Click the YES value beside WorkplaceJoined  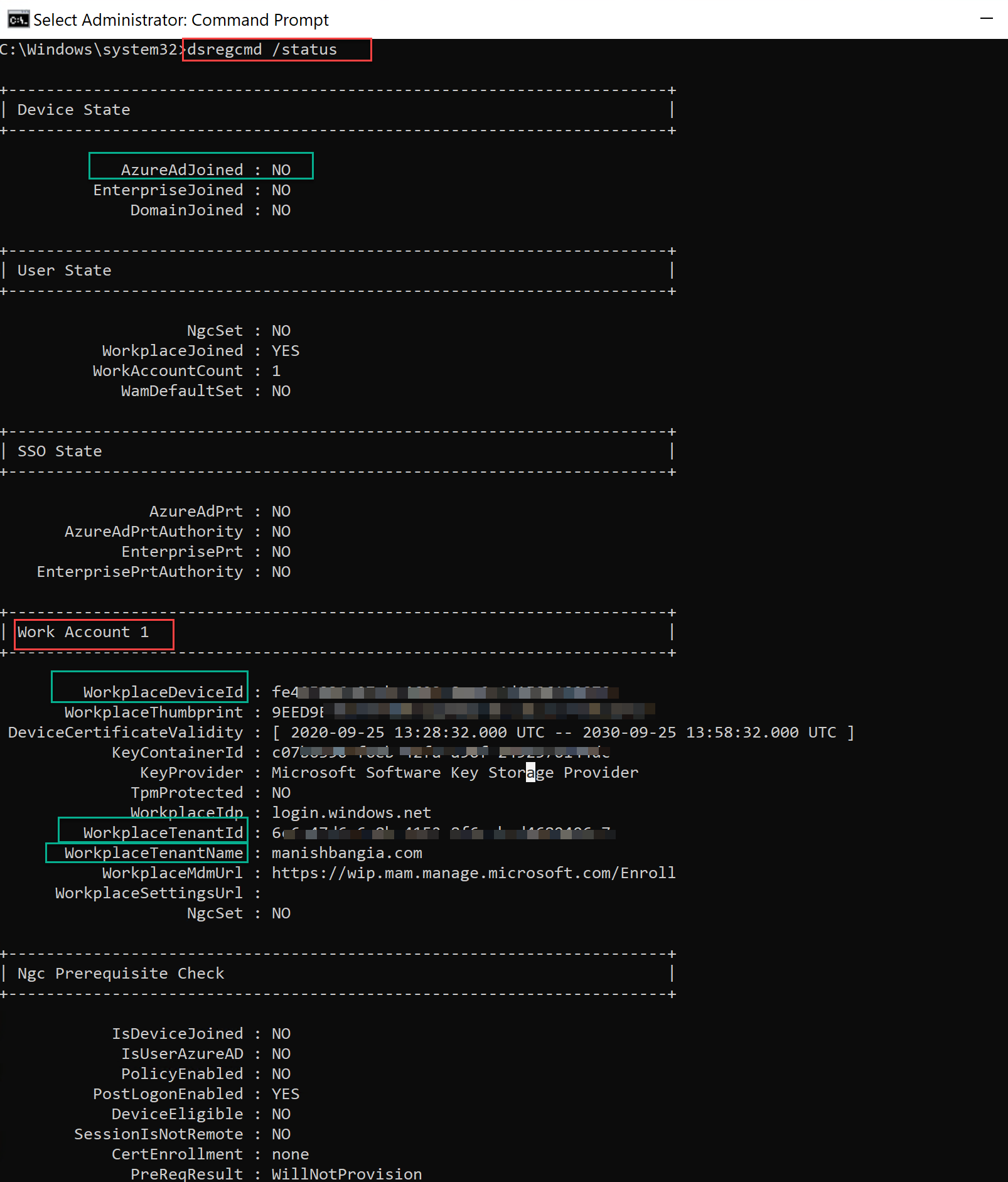(x=285, y=351)
